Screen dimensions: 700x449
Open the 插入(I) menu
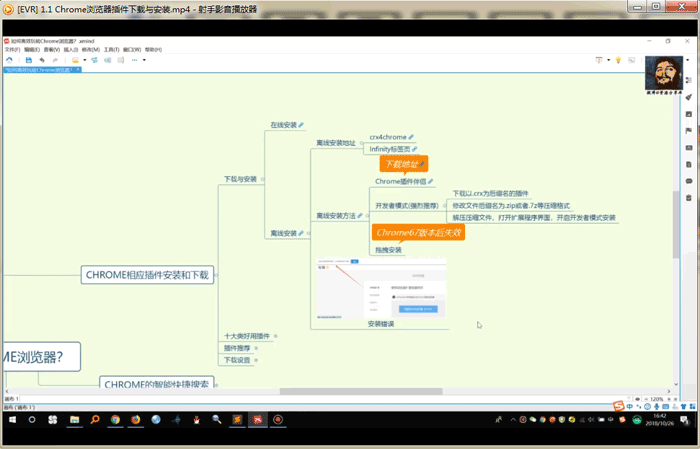(x=71, y=50)
